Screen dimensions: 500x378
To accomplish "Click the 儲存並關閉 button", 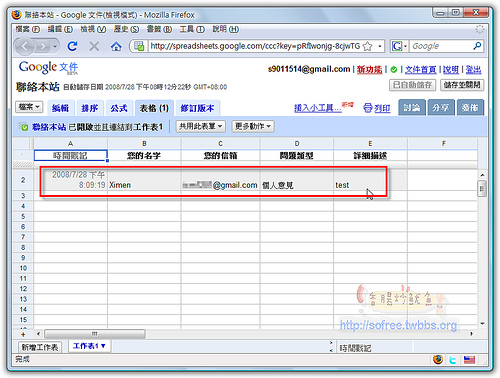I will click(x=462, y=85).
